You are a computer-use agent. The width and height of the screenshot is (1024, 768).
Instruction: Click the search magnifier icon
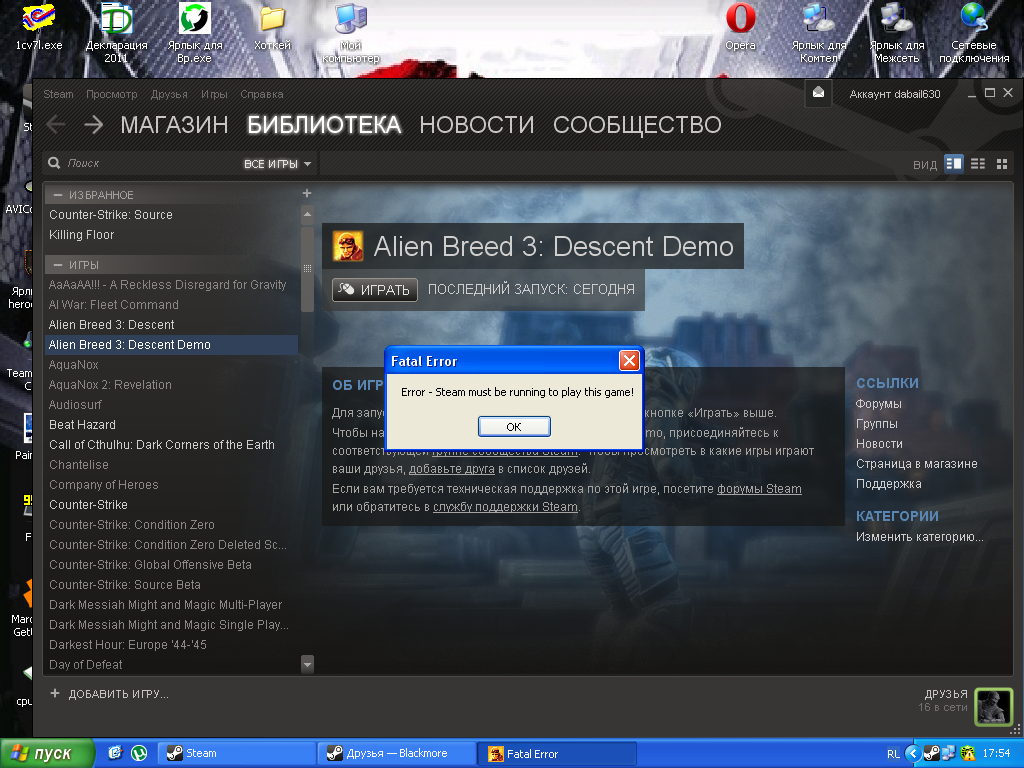(x=54, y=163)
